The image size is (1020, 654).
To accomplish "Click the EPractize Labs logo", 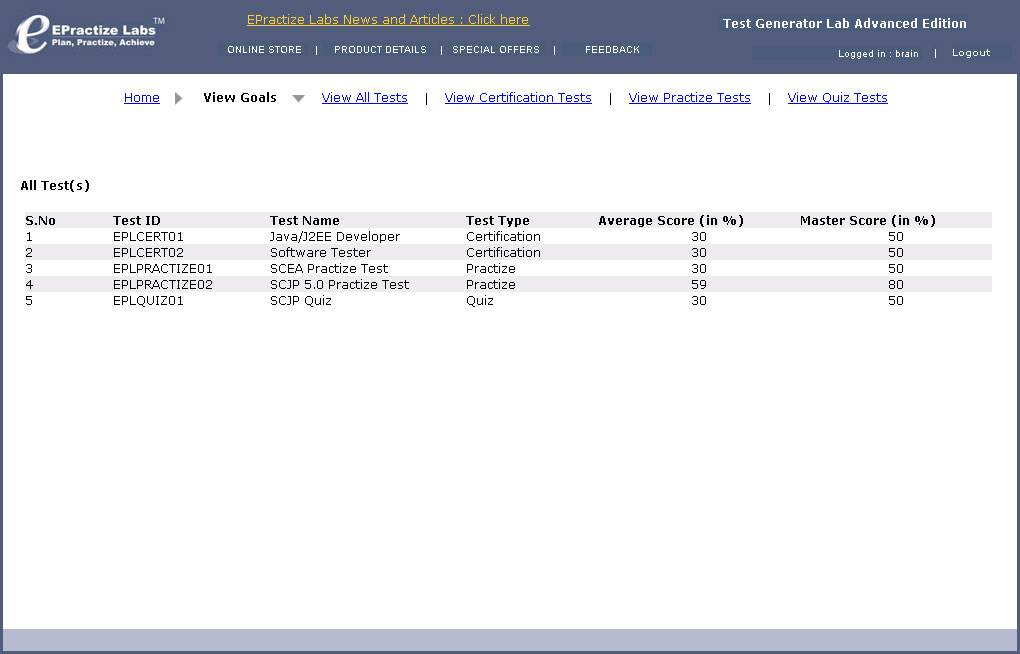I will (85, 34).
